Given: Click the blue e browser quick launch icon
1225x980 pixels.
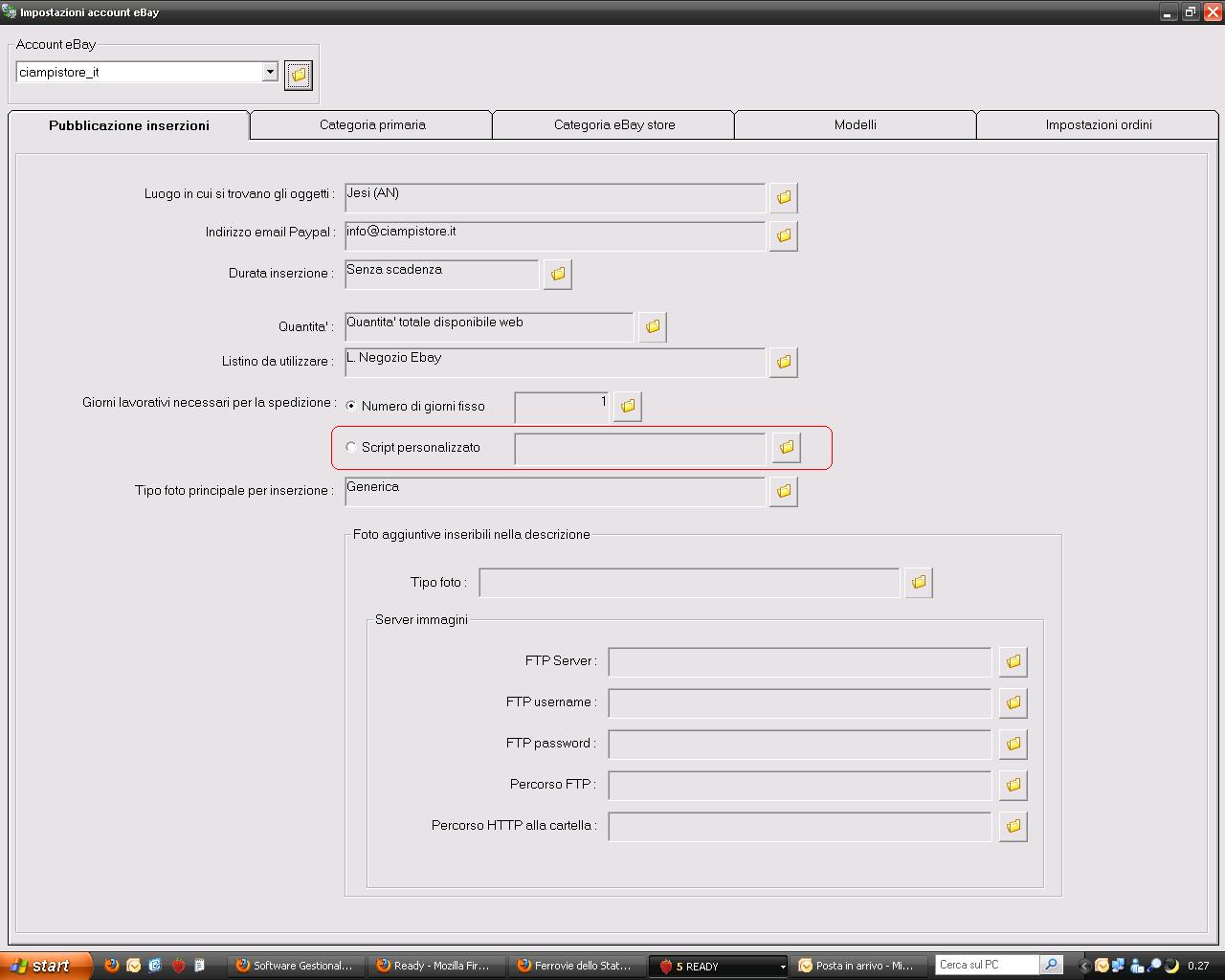Looking at the screenshot, I should coord(156,966).
